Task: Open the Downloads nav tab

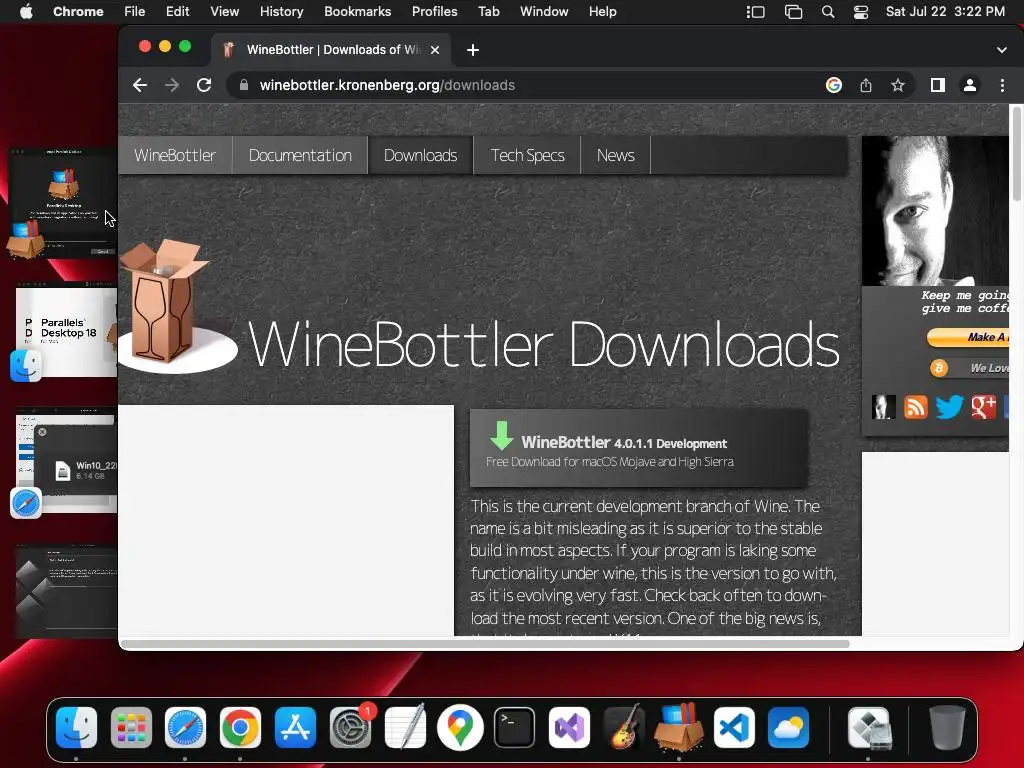Action: tap(421, 155)
